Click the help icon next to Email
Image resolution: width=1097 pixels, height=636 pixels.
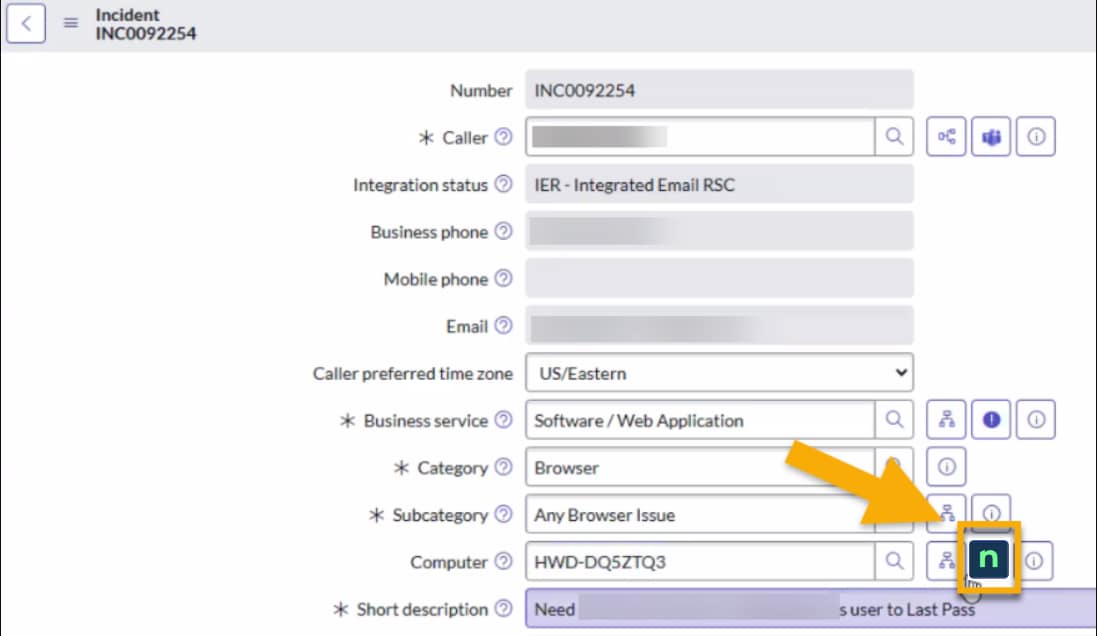pyautogui.click(x=504, y=326)
